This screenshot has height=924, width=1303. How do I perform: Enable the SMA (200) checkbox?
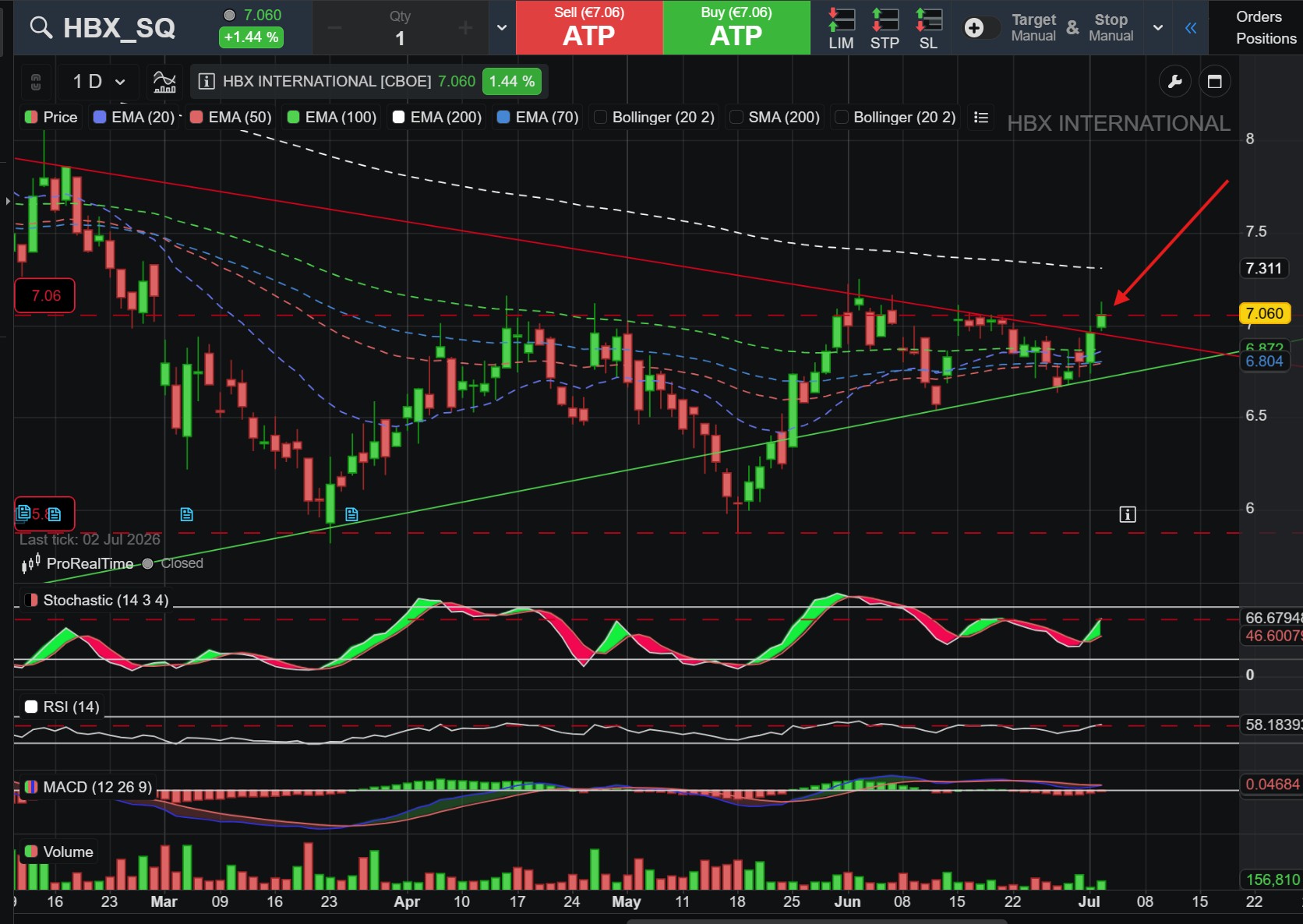tap(736, 117)
